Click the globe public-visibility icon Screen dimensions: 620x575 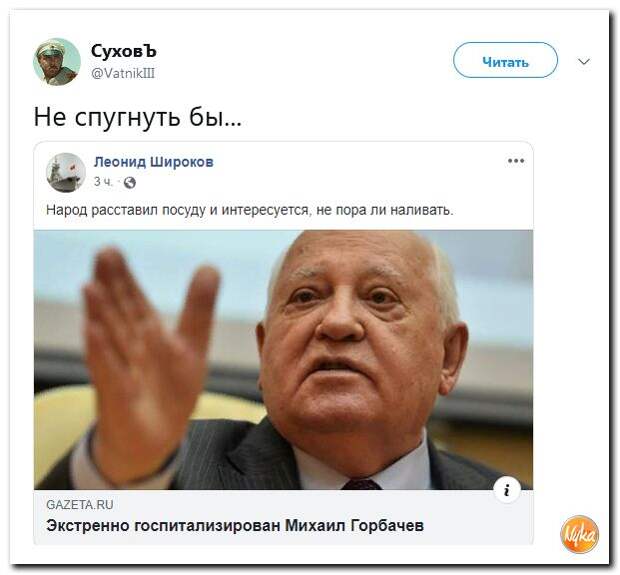[130, 182]
